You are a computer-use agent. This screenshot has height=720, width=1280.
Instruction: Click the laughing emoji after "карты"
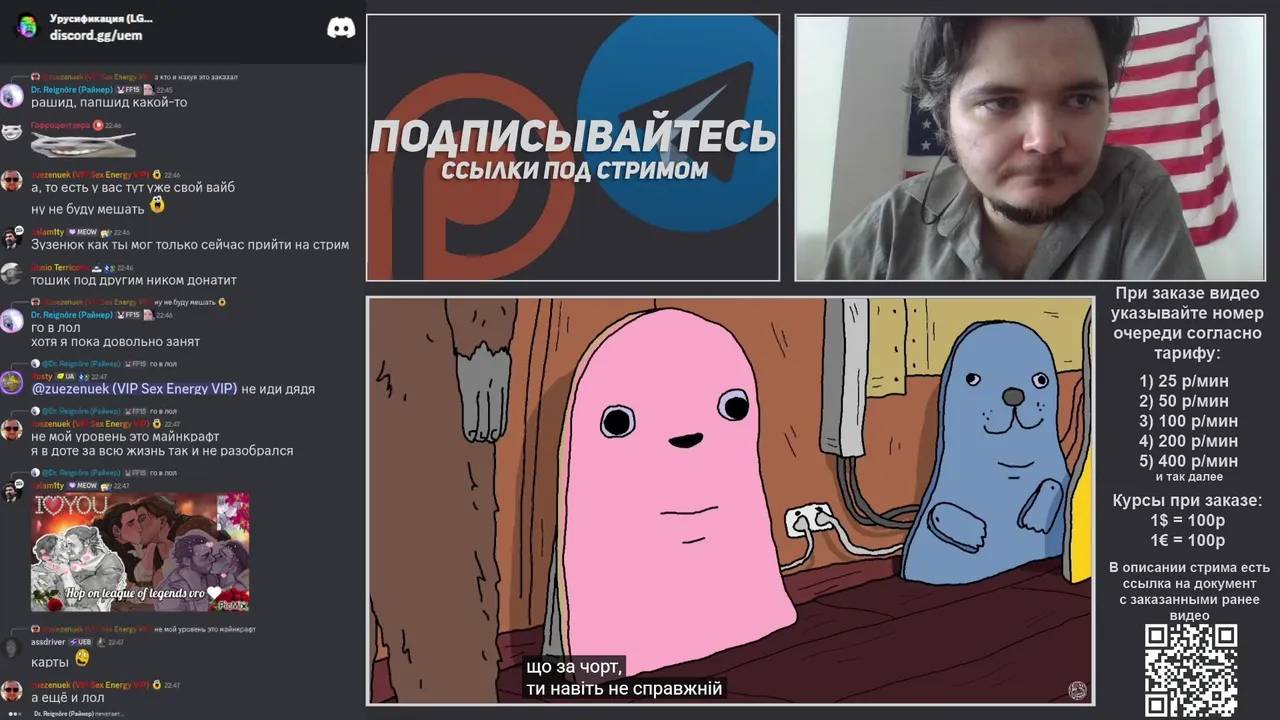pyautogui.click(x=82, y=658)
